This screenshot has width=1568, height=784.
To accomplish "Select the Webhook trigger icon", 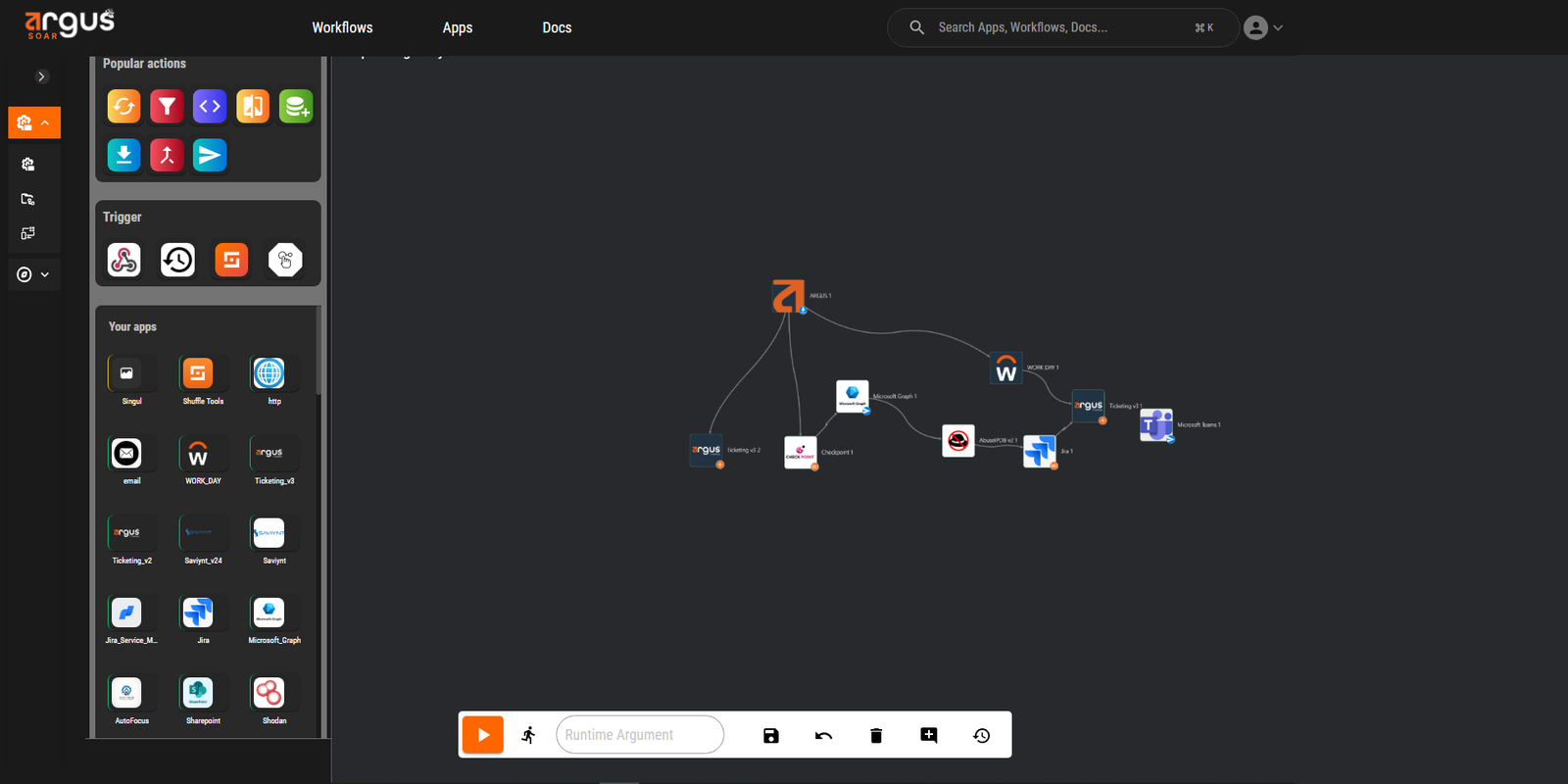I will coord(123,260).
